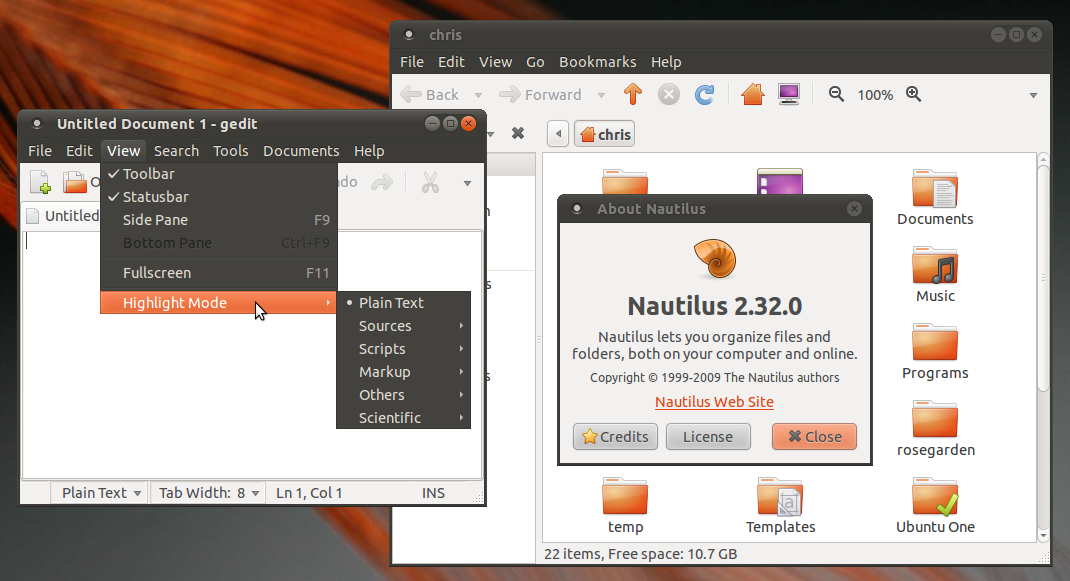Open the Templates folder
Image resolution: width=1070 pixels, height=581 pixels.
[x=780, y=507]
